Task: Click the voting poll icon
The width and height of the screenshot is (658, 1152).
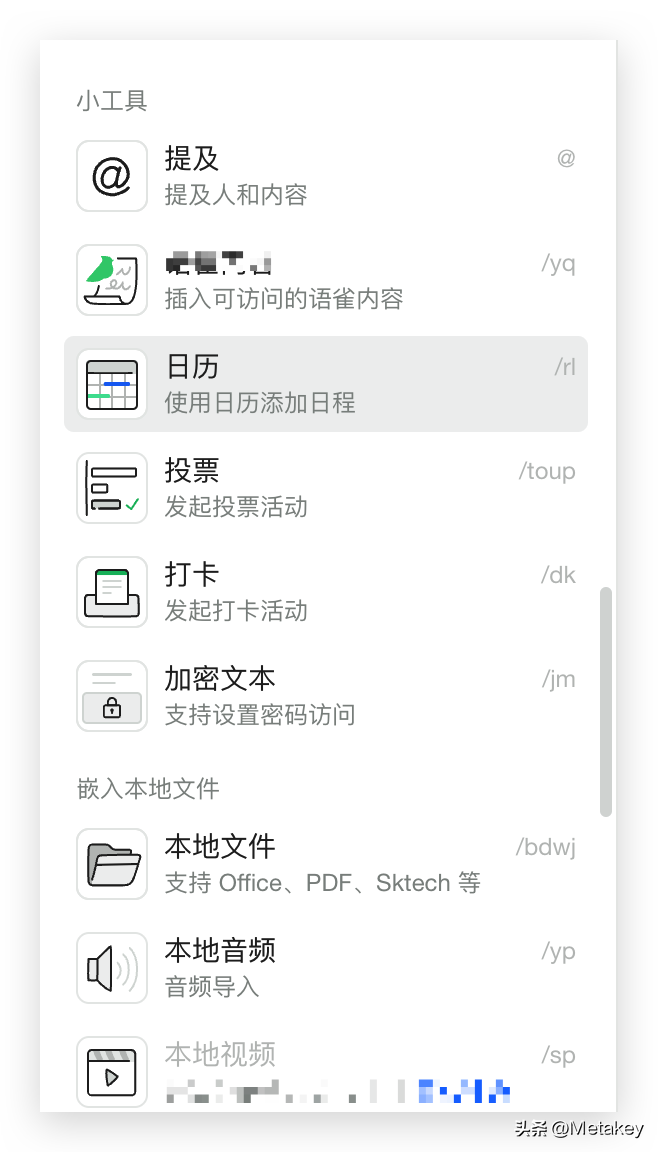Action: (x=112, y=488)
